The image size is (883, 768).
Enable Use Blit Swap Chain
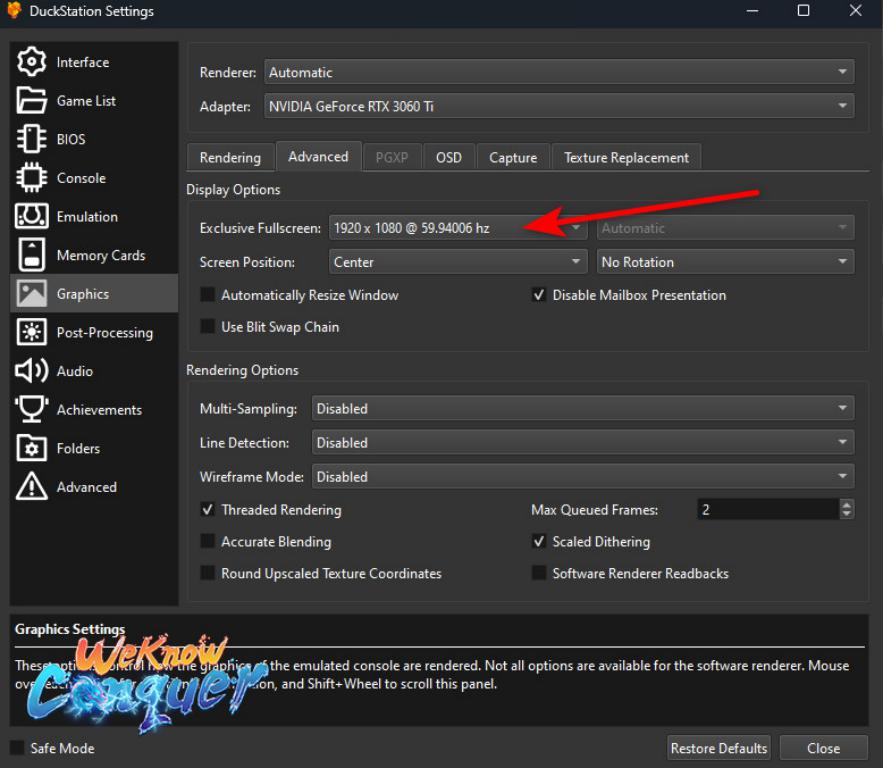click(208, 327)
